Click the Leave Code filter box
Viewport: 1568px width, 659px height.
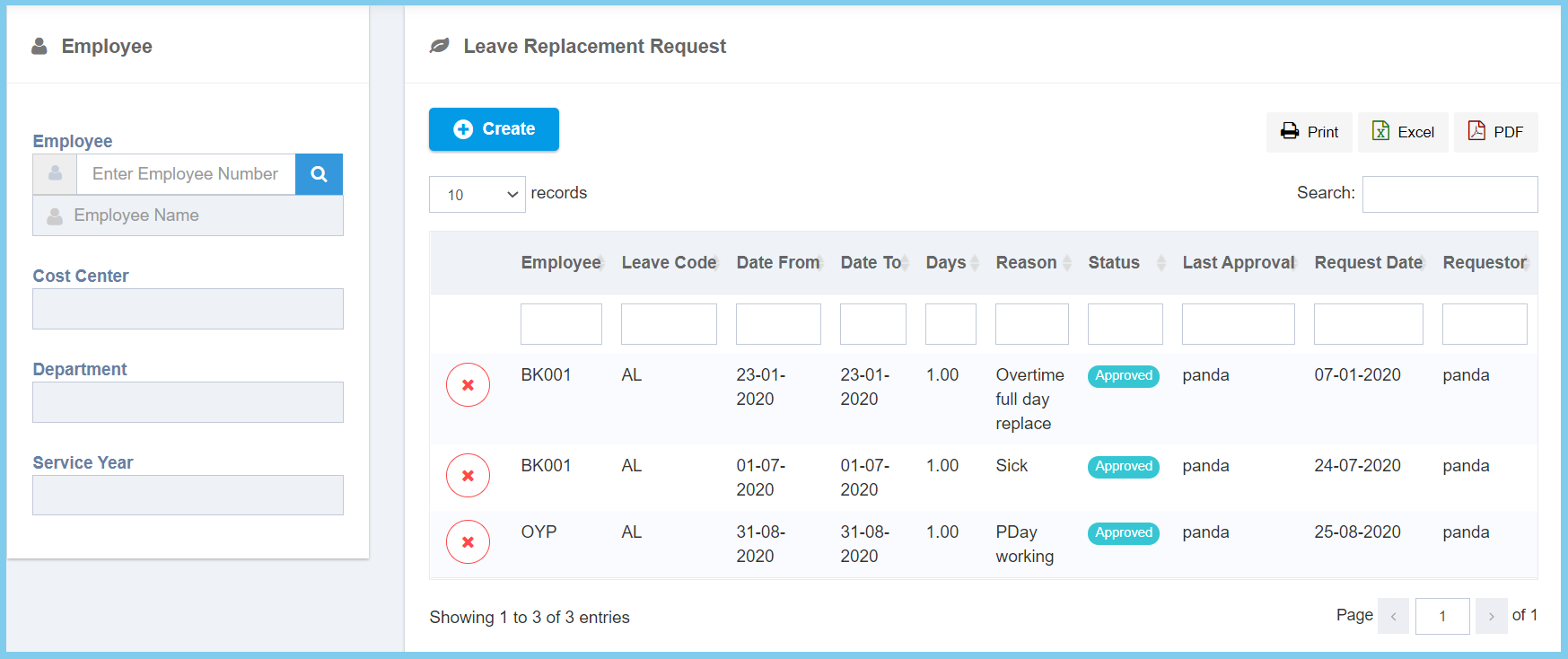(x=669, y=324)
